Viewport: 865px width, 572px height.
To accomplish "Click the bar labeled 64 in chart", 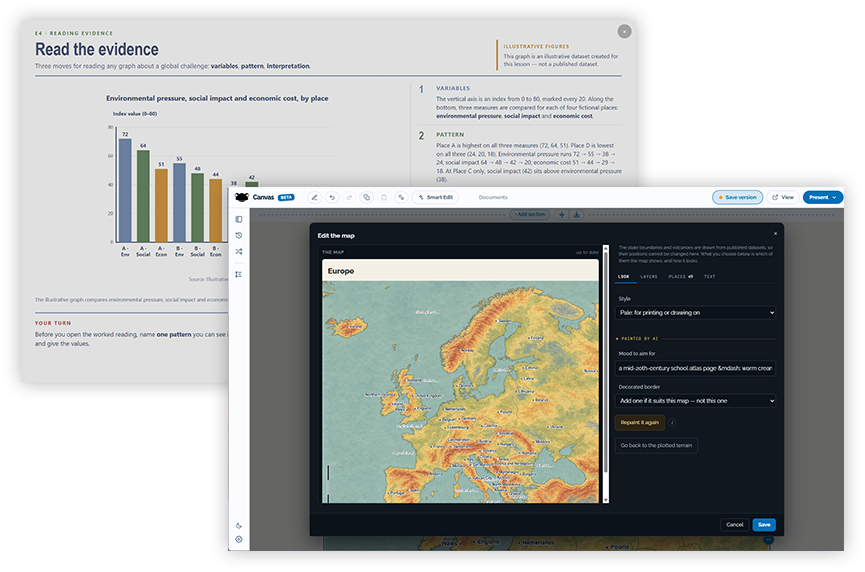I will (143, 196).
